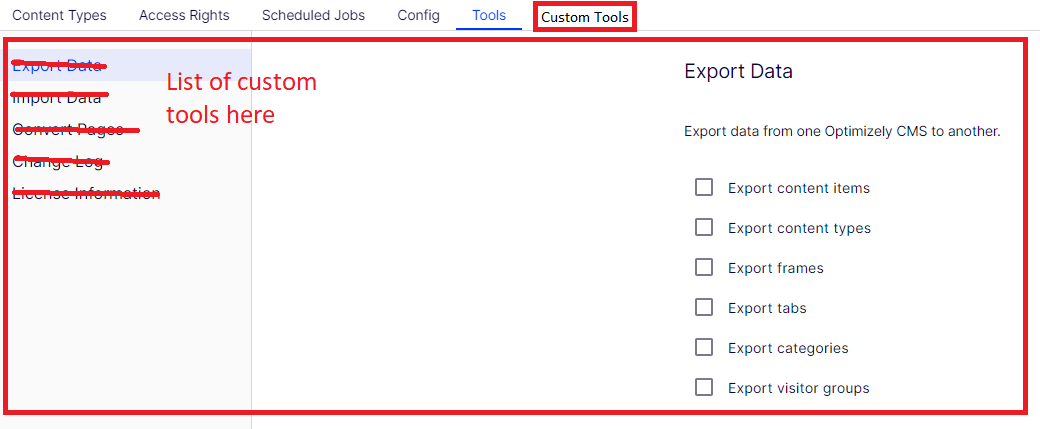Image resolution: width=1040 pixels, height=429 pixels.
Task: Open the Content Types tab
Action: click(x=59, y=15)
